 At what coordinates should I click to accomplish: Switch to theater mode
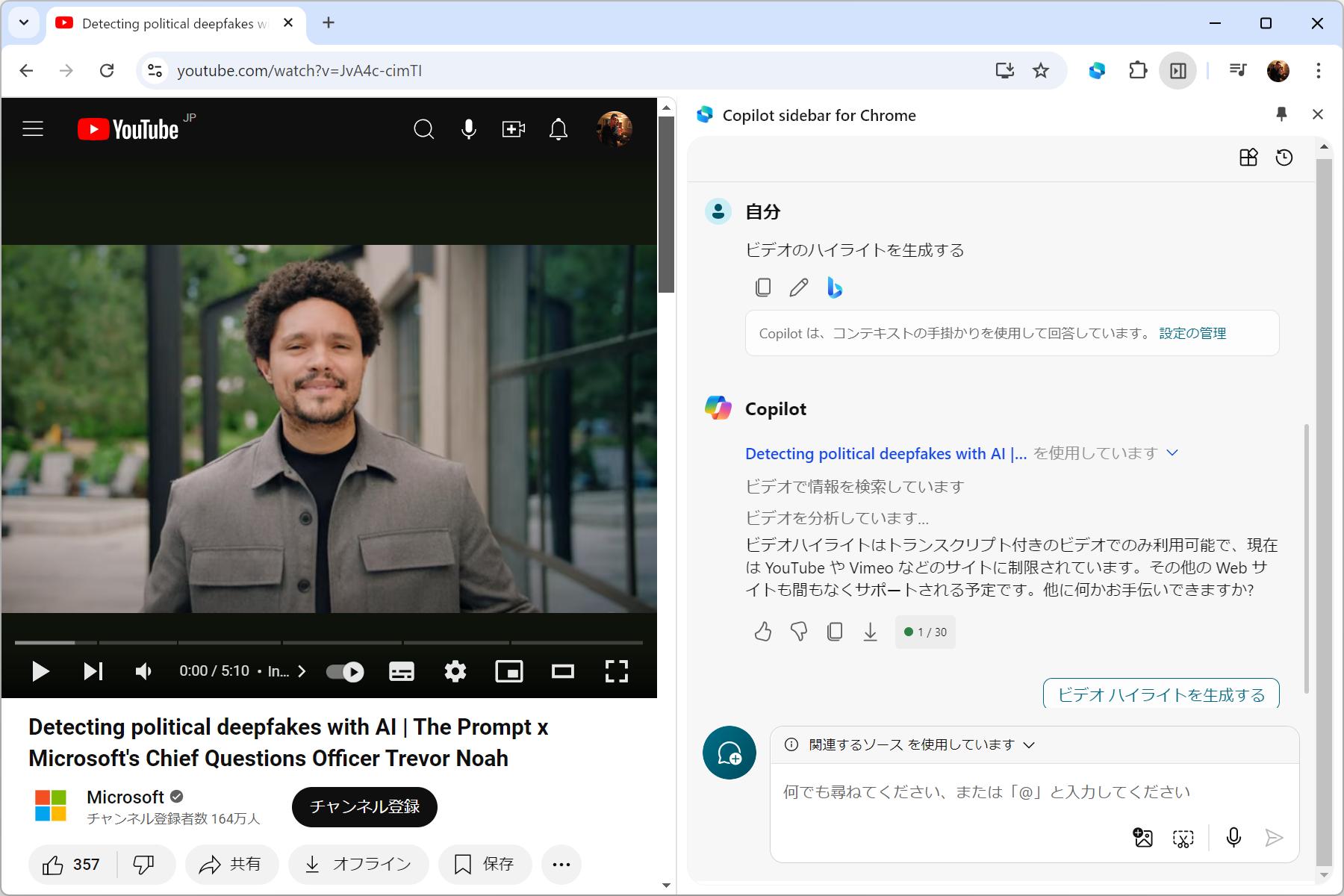[x=563, y=671]
